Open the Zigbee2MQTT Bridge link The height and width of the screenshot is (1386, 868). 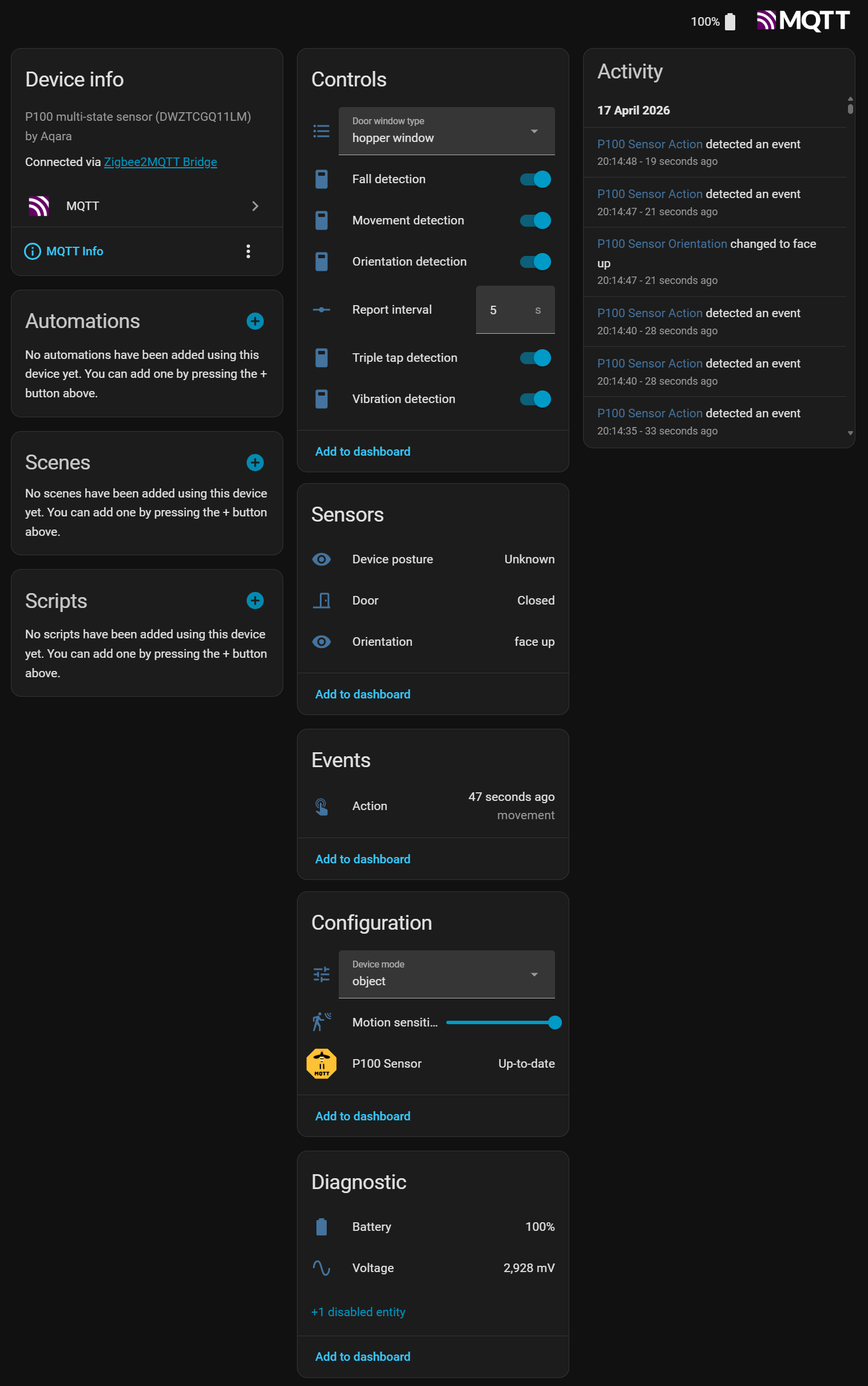(x=160, y=162)
